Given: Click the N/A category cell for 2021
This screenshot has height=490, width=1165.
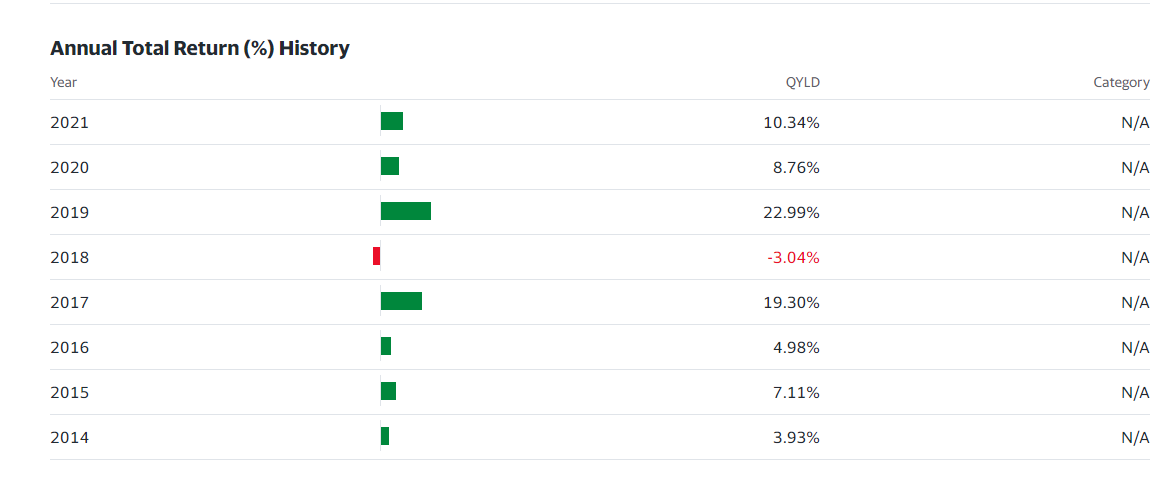Looking at the screenshot, I should 1135,122.
